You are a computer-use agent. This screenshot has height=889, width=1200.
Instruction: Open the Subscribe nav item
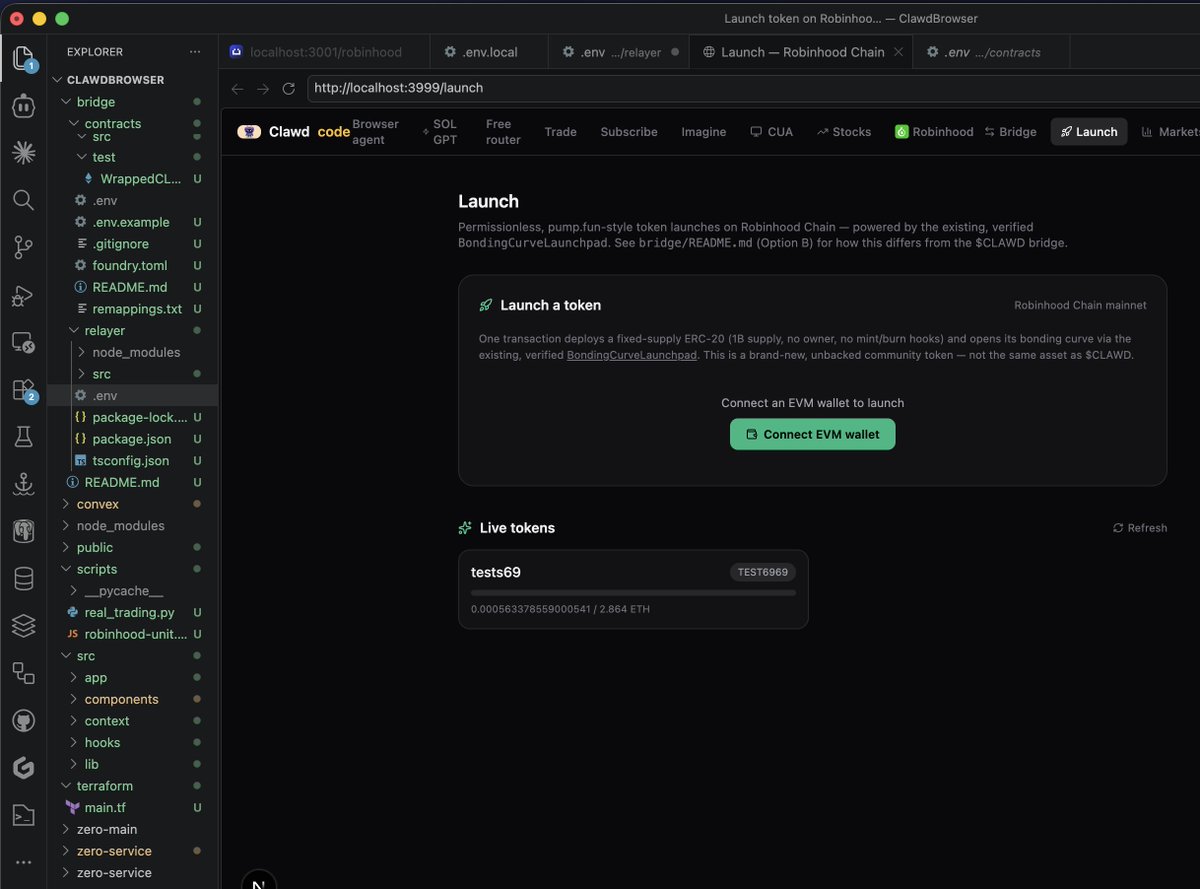click(629, 132)
